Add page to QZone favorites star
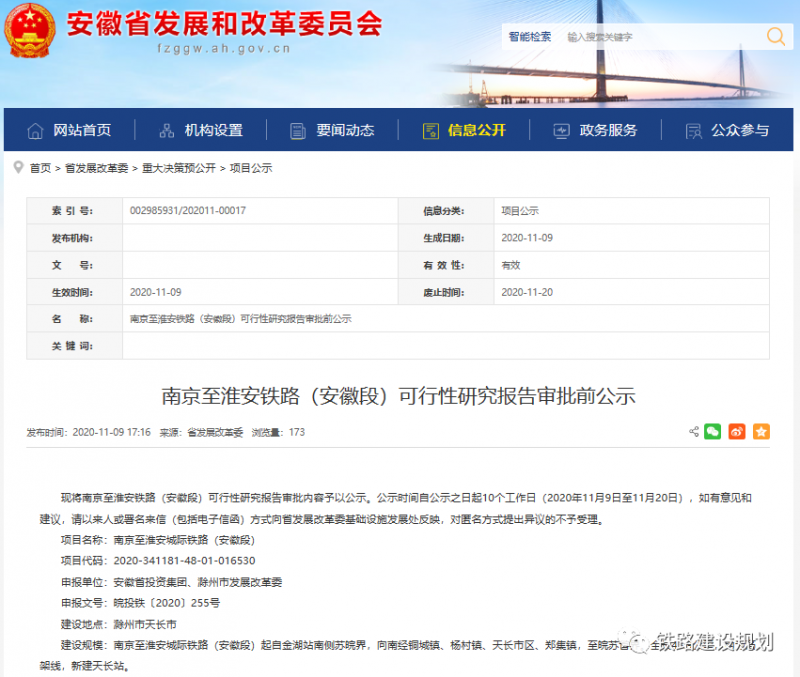800x677 pixels. (761, 432)
